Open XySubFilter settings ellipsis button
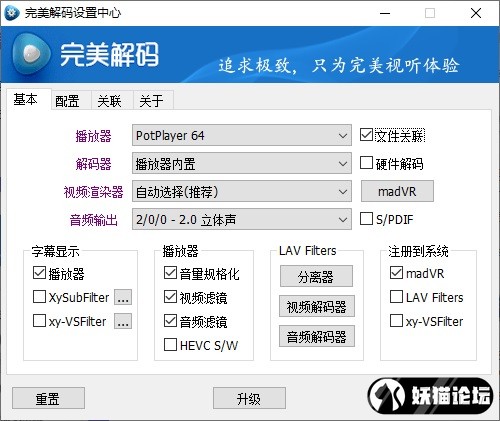This screenshot has width=500, height=421. coord(123,297)
